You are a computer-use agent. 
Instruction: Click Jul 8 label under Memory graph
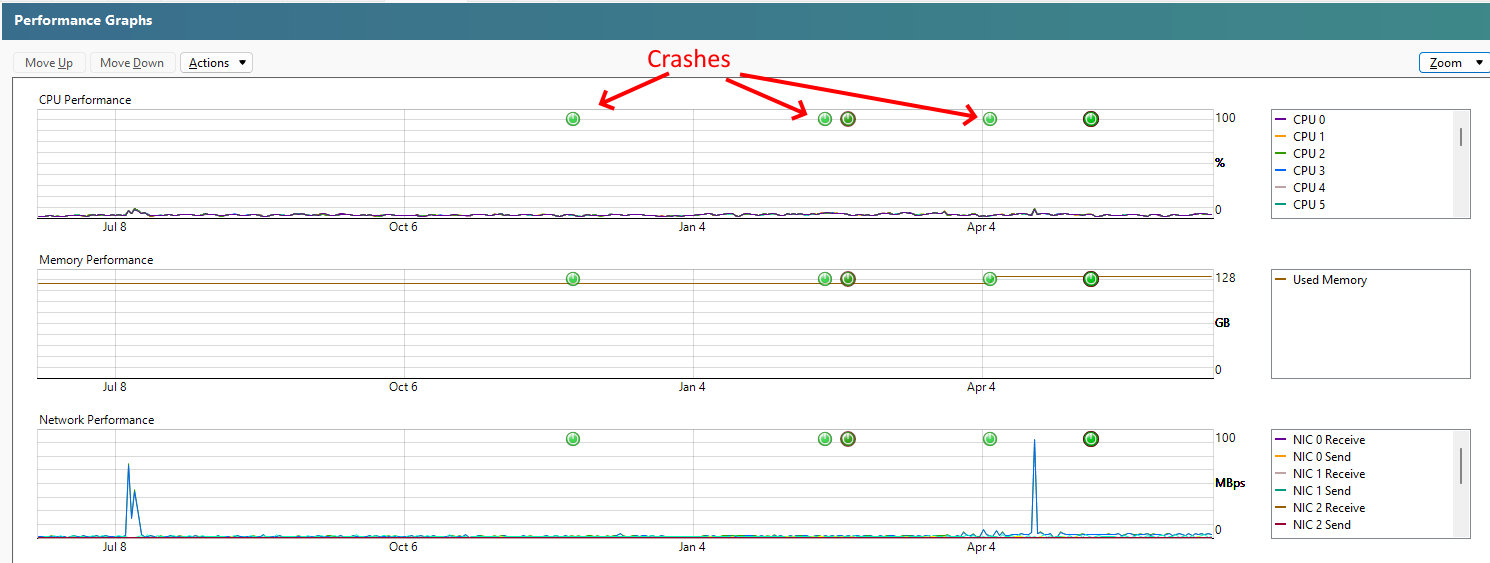tap(114, 387)
